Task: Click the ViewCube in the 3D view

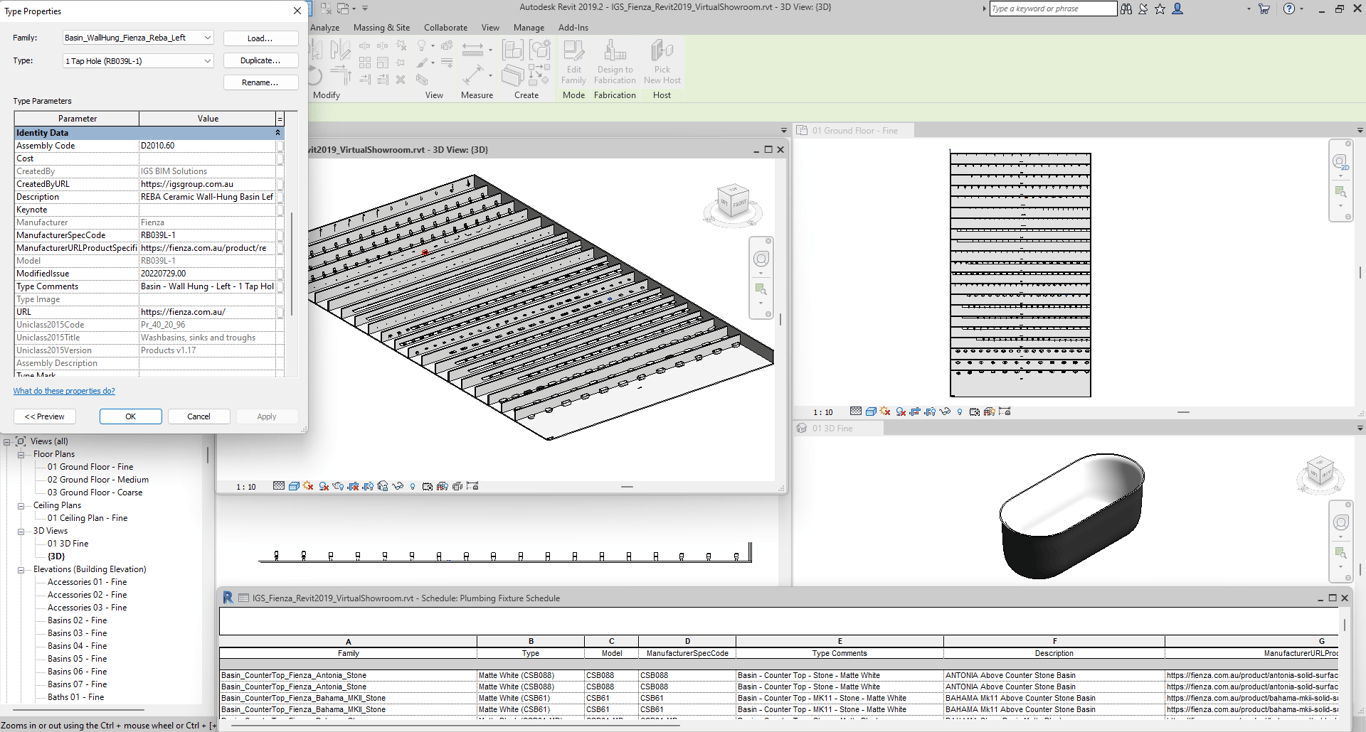Action: (x=733, y=201)
